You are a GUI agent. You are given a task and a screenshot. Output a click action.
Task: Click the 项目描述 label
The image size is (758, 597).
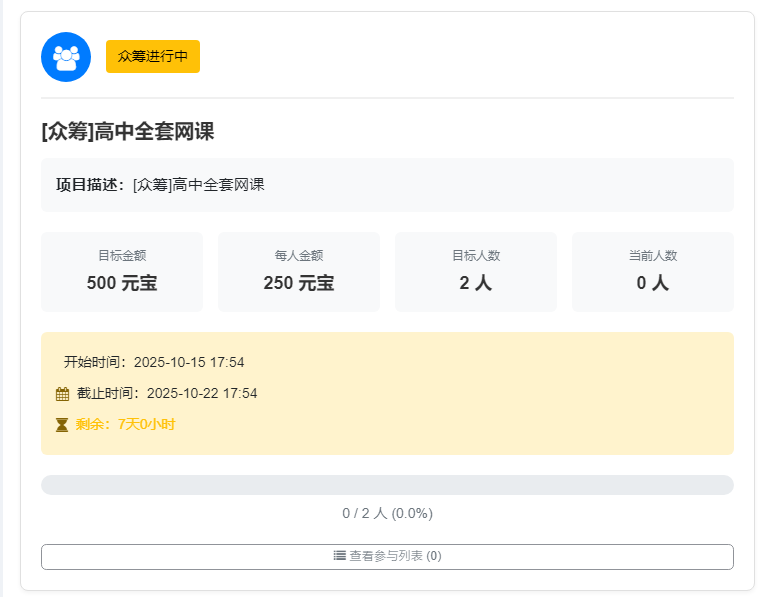(x=90, y=185)
